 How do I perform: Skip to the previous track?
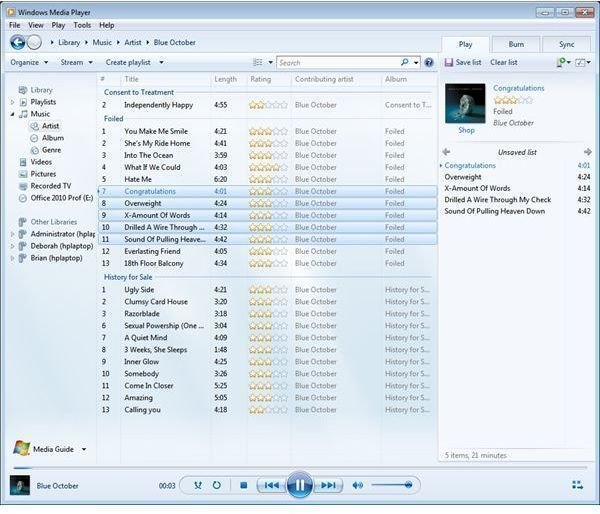click(x=271, y=485)
